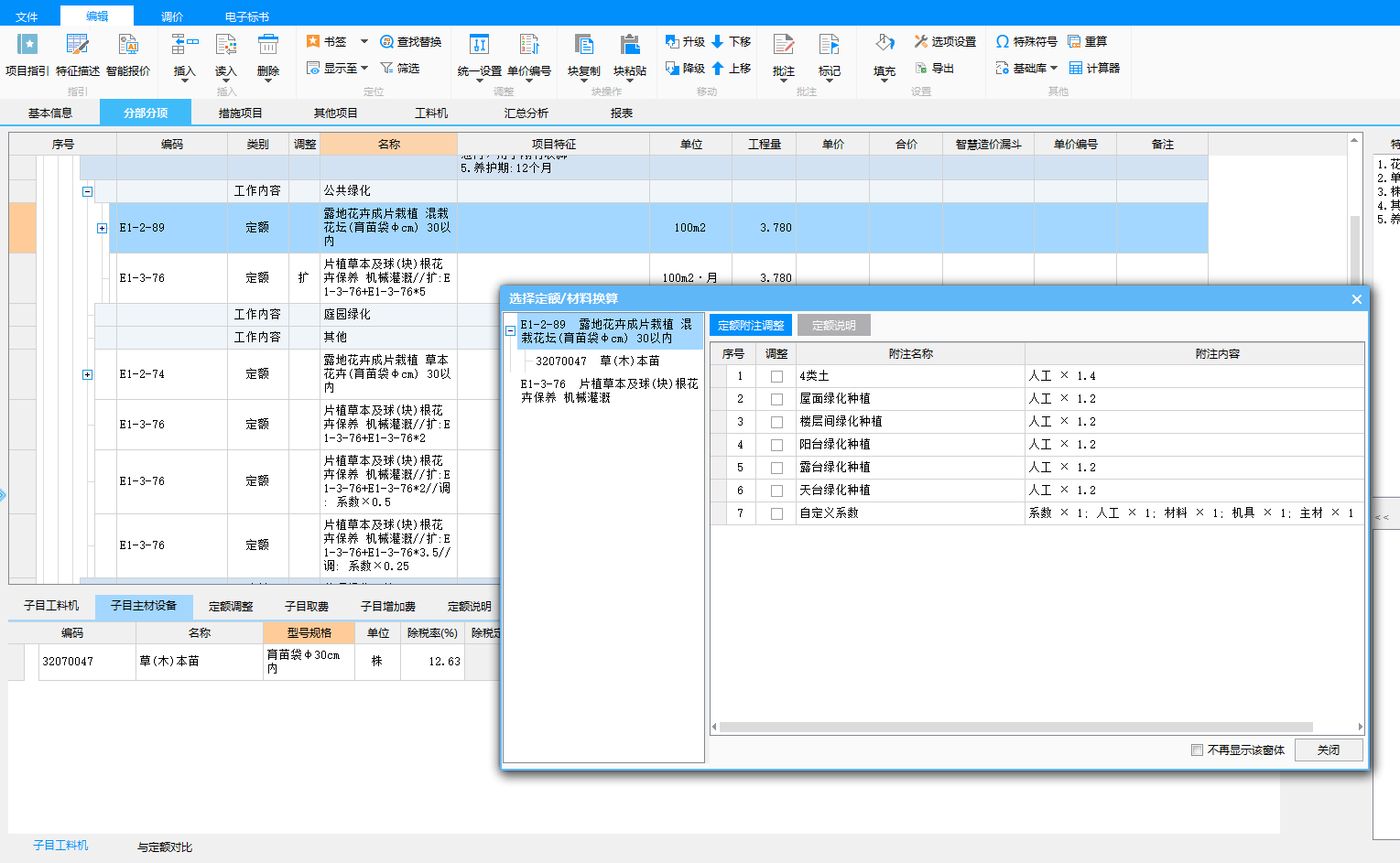Check the 屋面绿化种植 adjustment box

(776, 399)
